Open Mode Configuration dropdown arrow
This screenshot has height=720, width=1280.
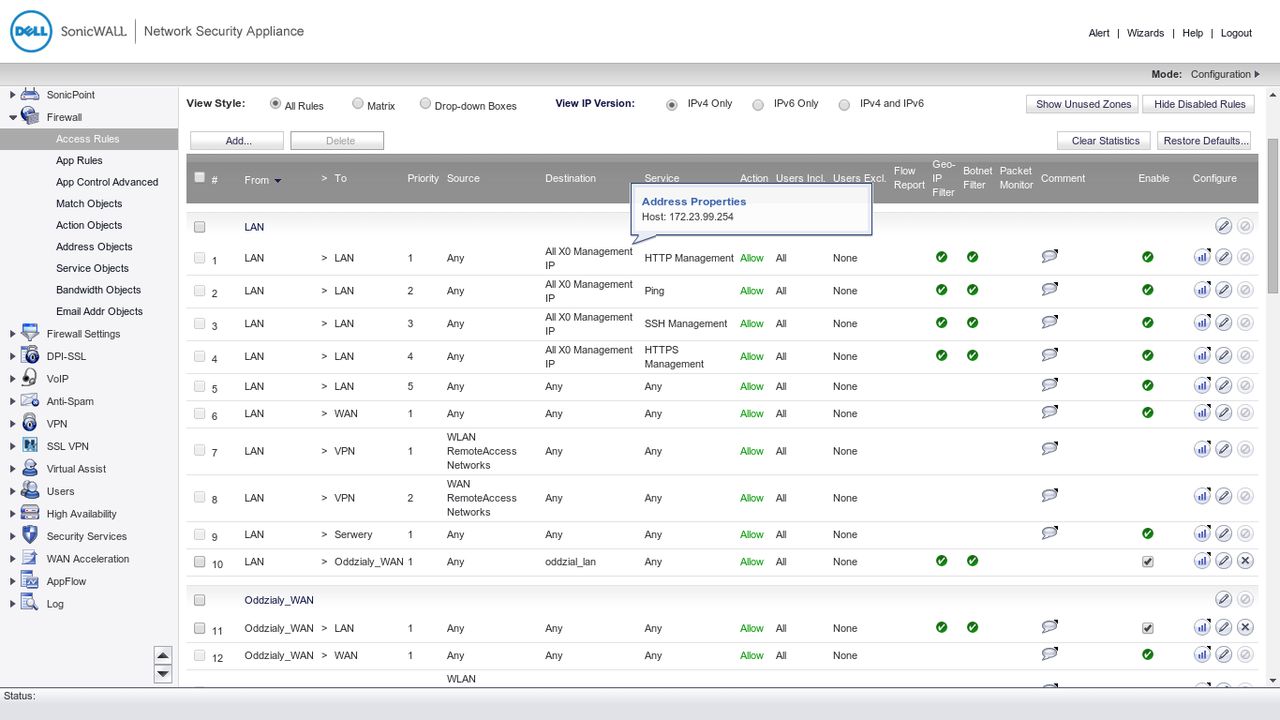[x=1257, y=74]
